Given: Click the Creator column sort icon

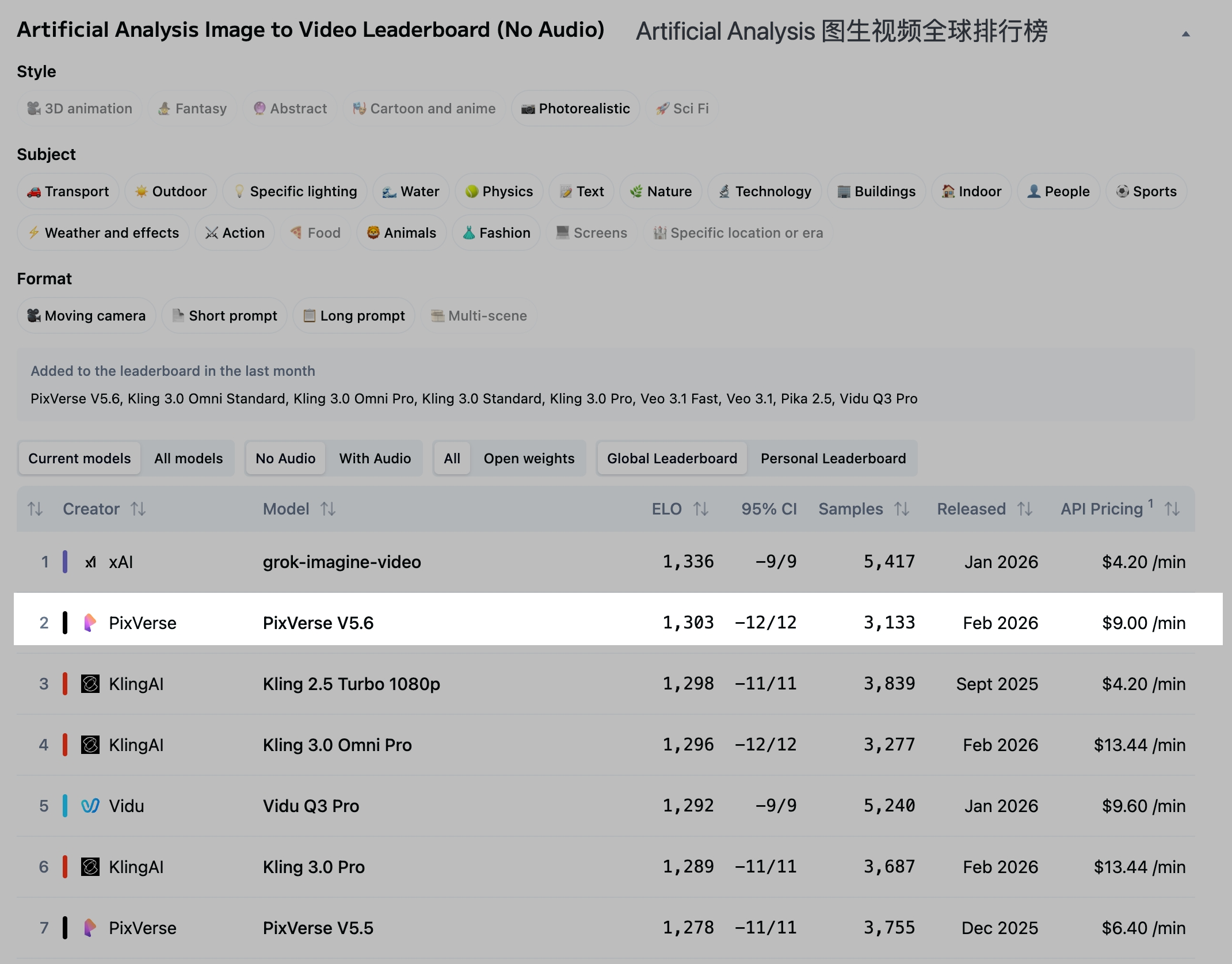Looking at the screenshot, I should [x=138, y=509].
